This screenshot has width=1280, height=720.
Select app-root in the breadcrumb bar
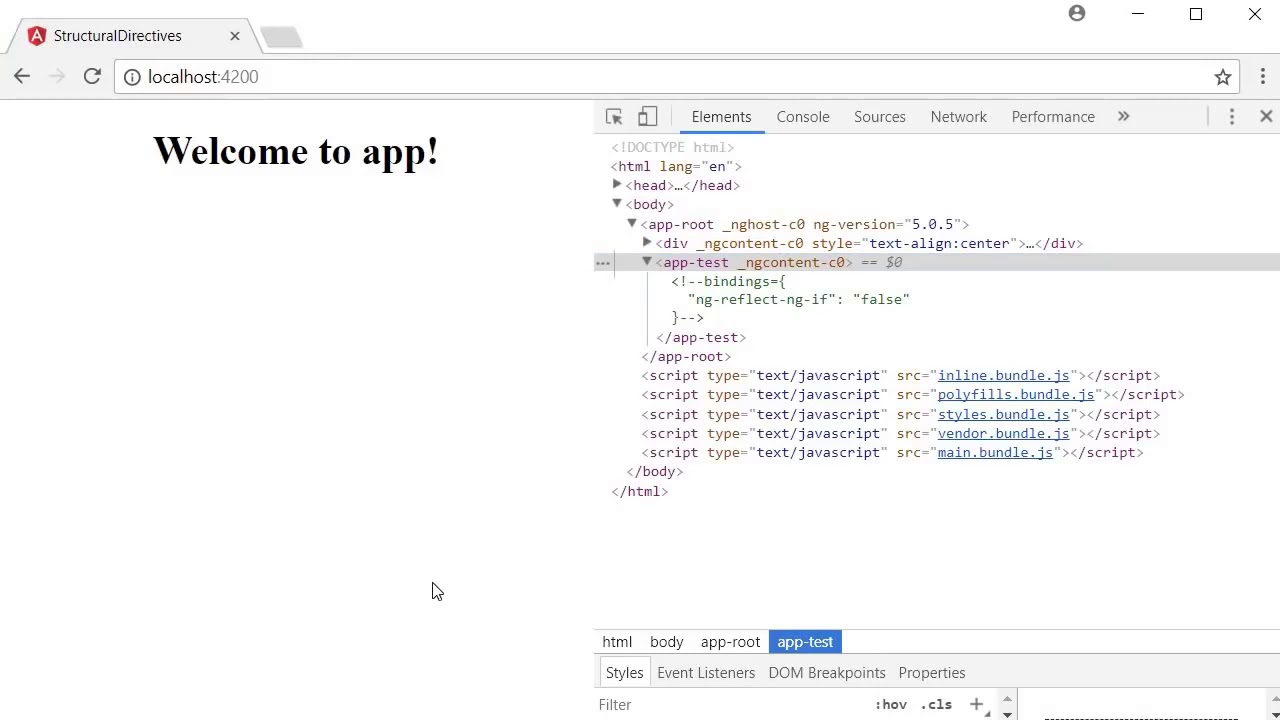pyautogui.click(x=730, y=642)
